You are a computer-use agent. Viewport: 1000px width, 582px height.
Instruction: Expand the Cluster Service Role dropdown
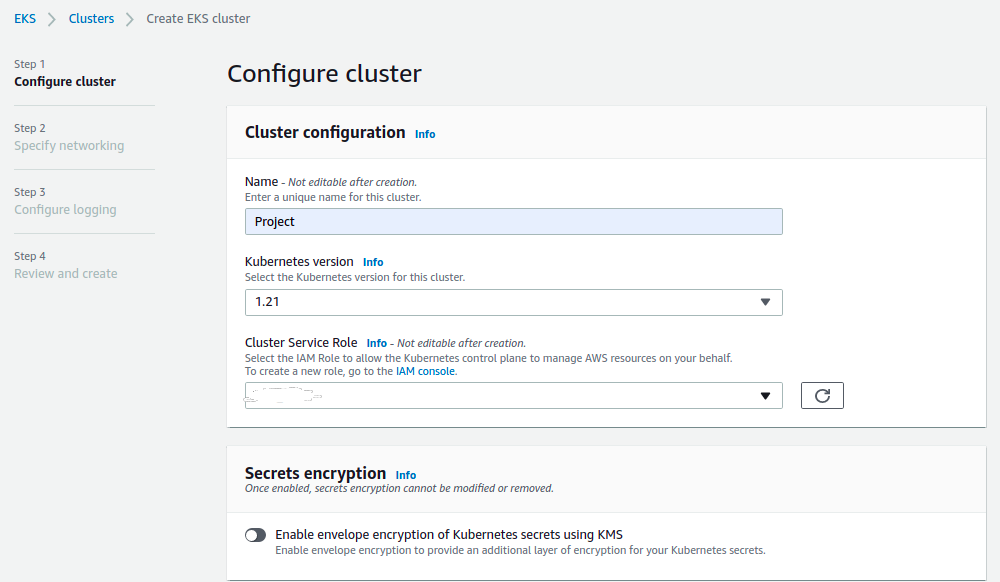513,395
